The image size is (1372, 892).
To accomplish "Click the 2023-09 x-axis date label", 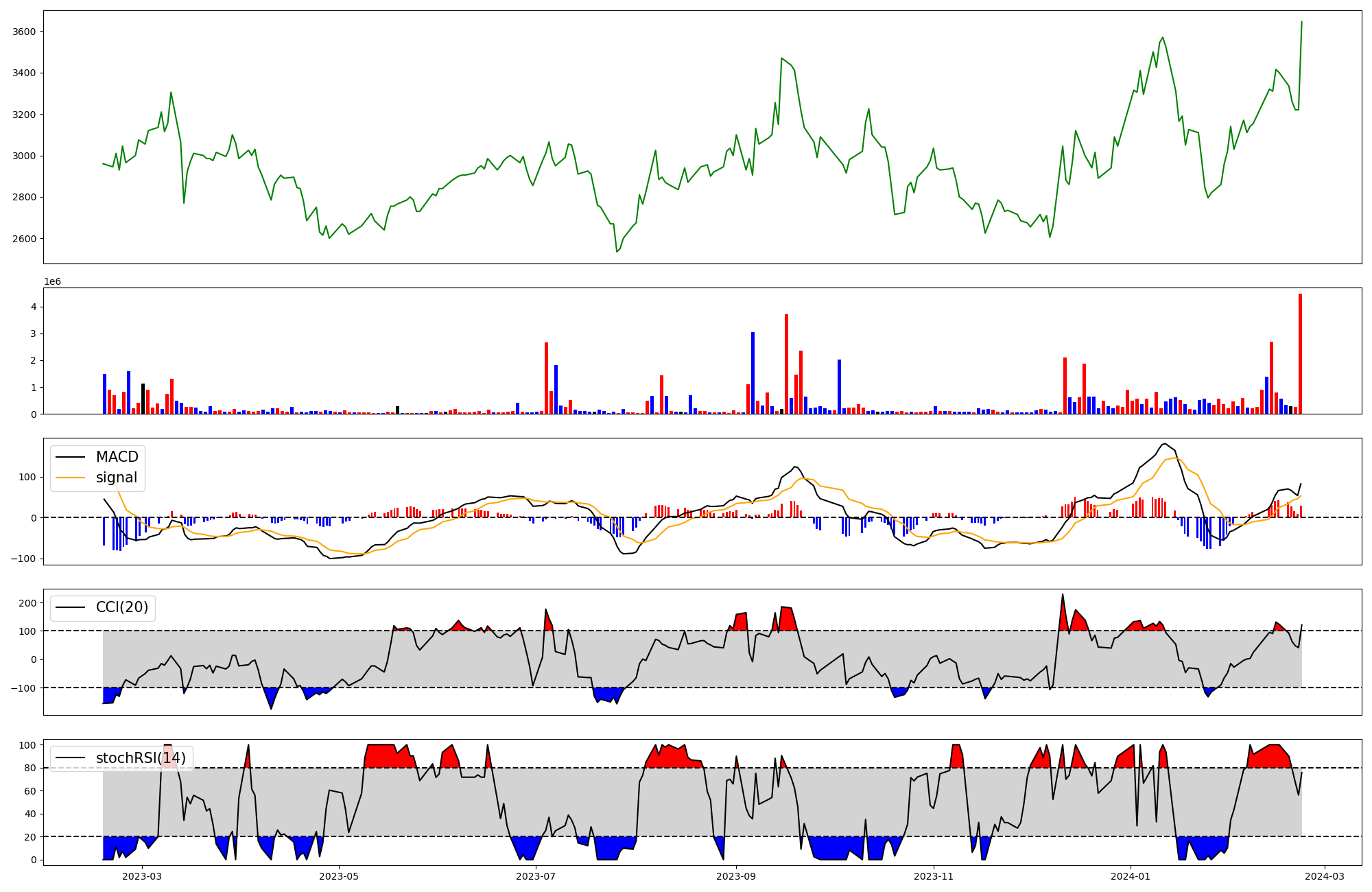I will point(736,876).
